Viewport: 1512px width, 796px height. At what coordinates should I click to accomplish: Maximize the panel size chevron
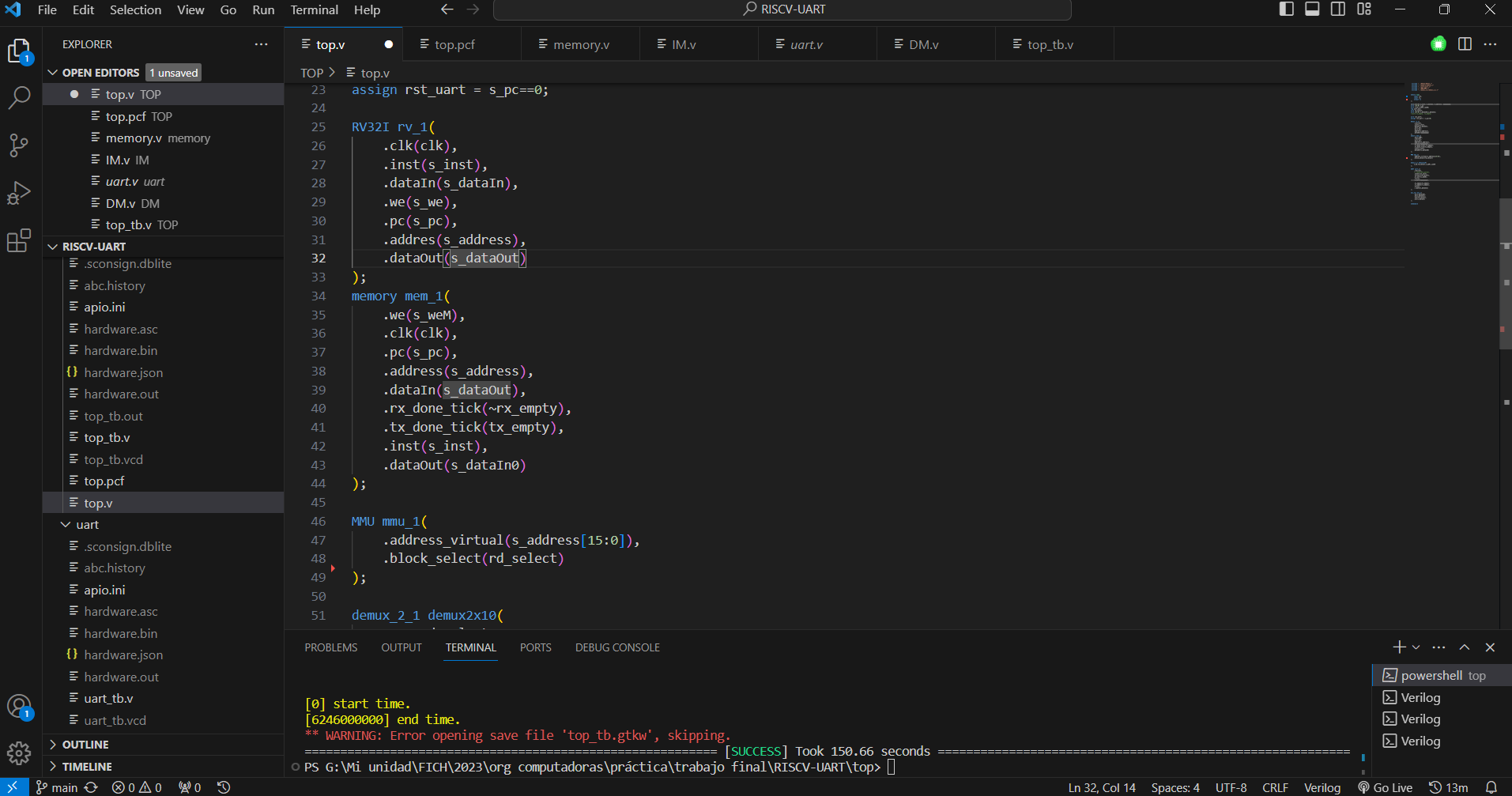1465,647
